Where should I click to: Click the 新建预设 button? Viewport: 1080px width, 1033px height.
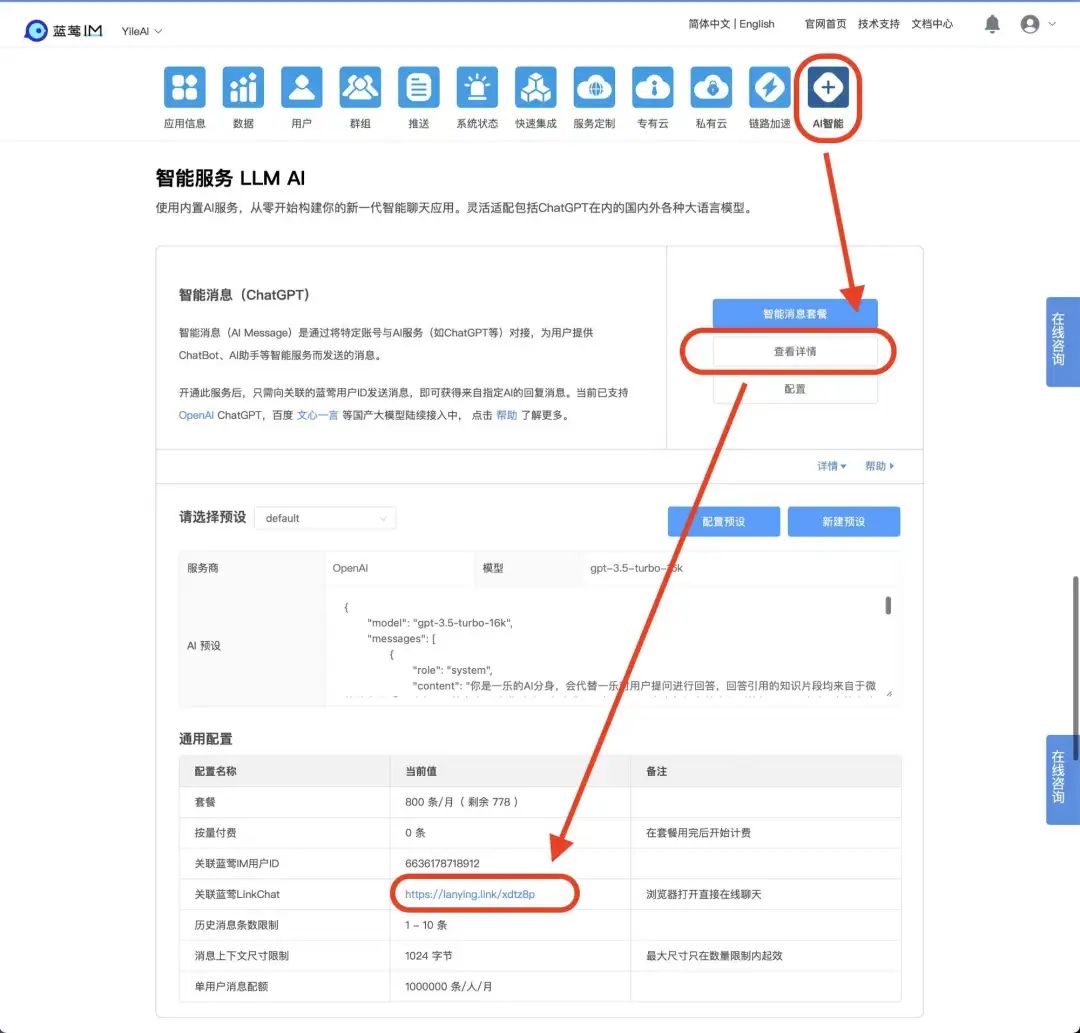tap(844, 521)
